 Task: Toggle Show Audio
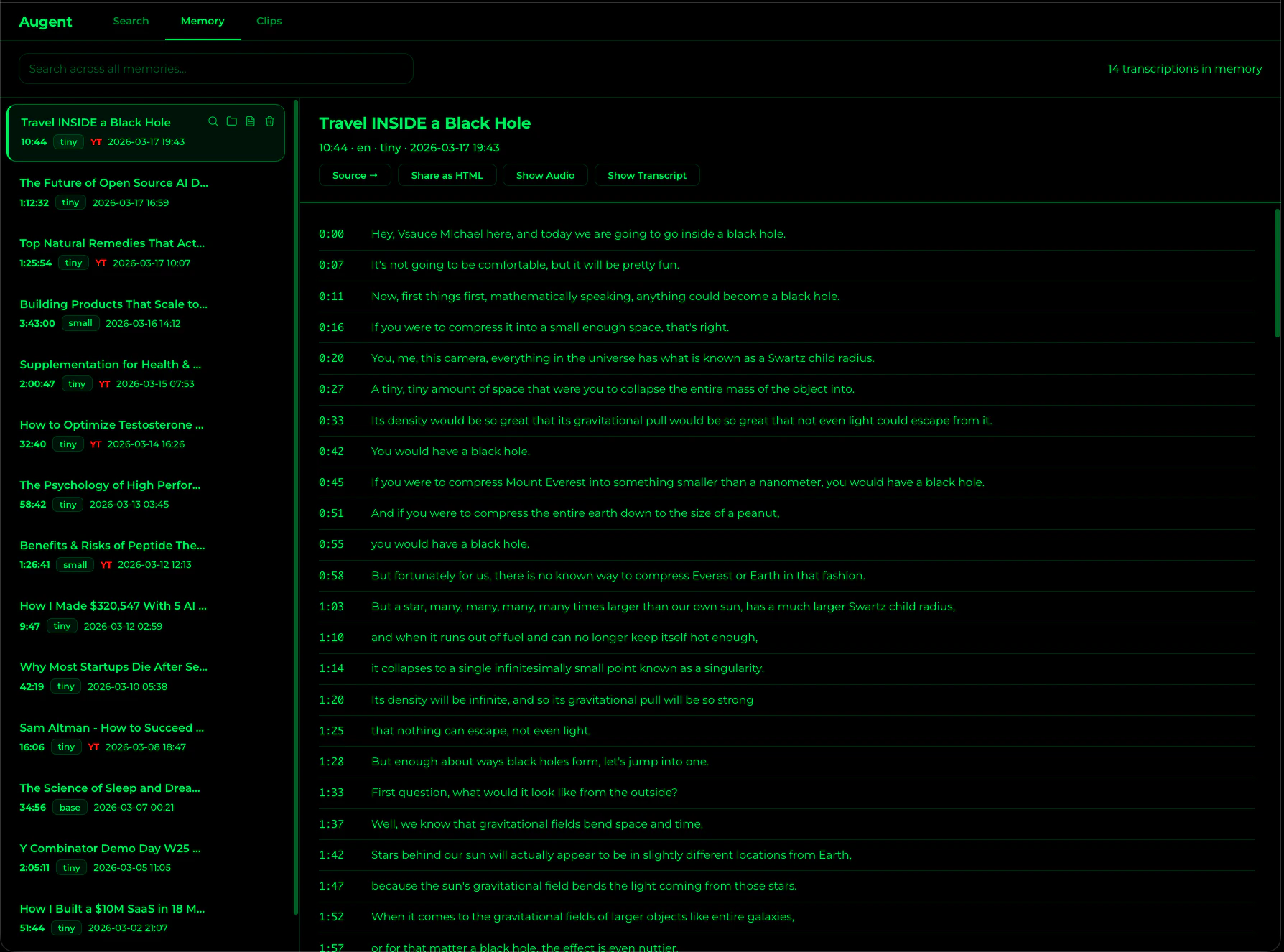[545, 174]
